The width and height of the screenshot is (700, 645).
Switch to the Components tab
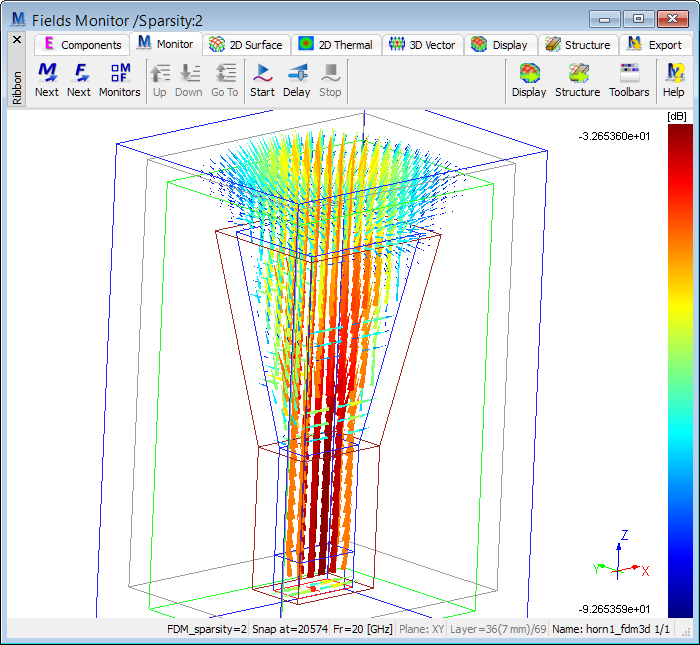pos(82,45)
